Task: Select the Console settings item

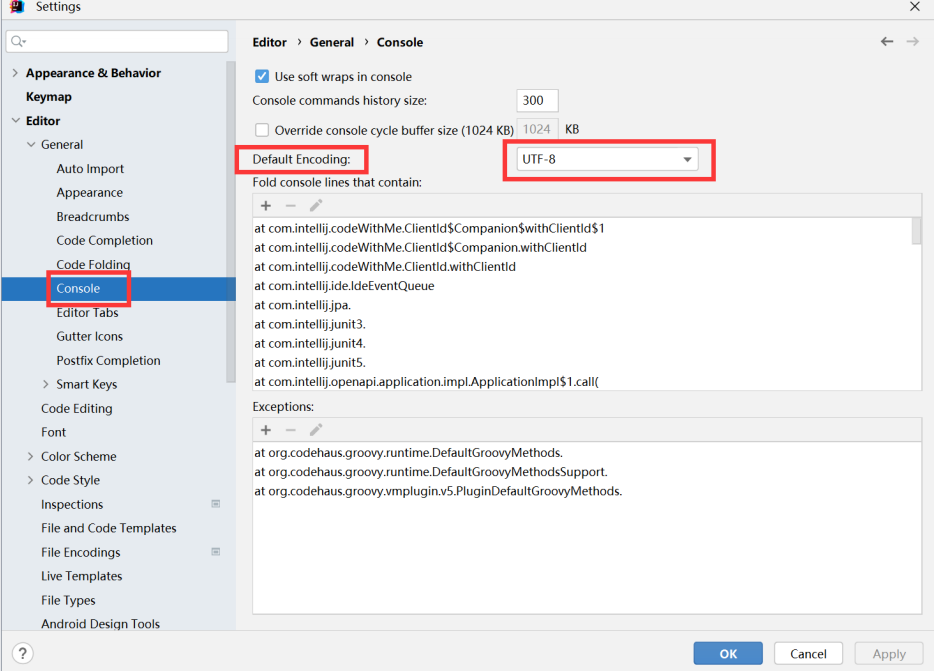Action: pyautogui.click(x=78, y=288)
